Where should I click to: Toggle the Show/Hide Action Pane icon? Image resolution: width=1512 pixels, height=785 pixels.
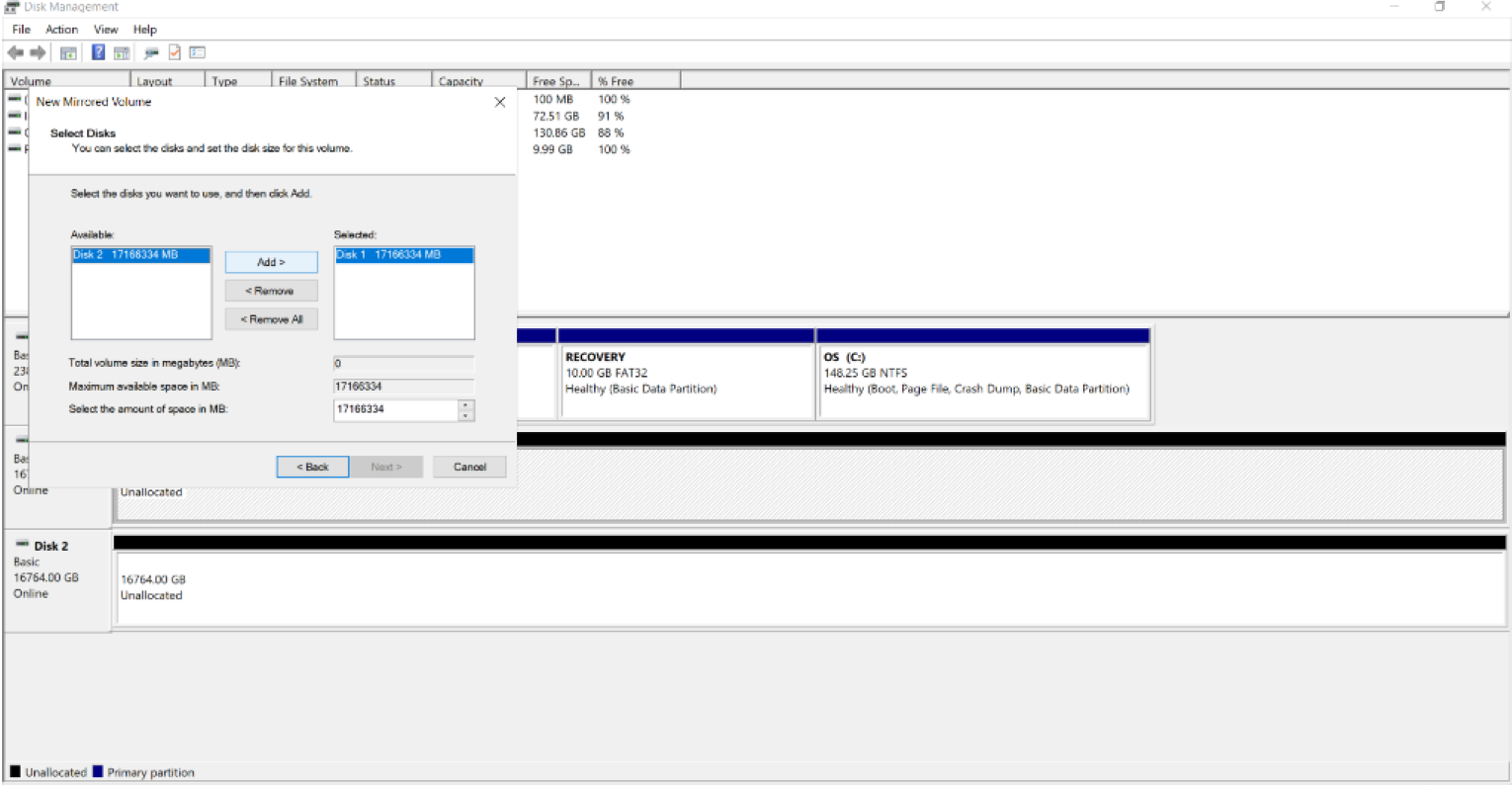pyautogui.click(x=122, y=53)
